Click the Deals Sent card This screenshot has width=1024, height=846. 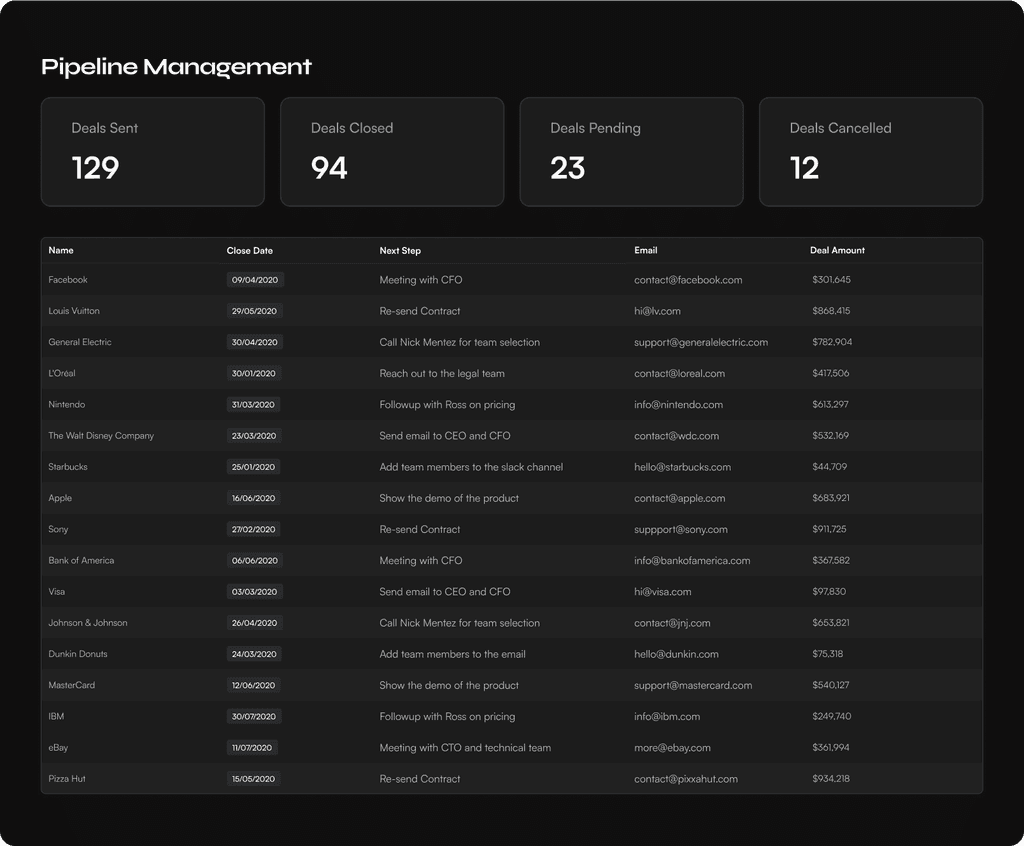pyautogui.click(x=152, y=152)
